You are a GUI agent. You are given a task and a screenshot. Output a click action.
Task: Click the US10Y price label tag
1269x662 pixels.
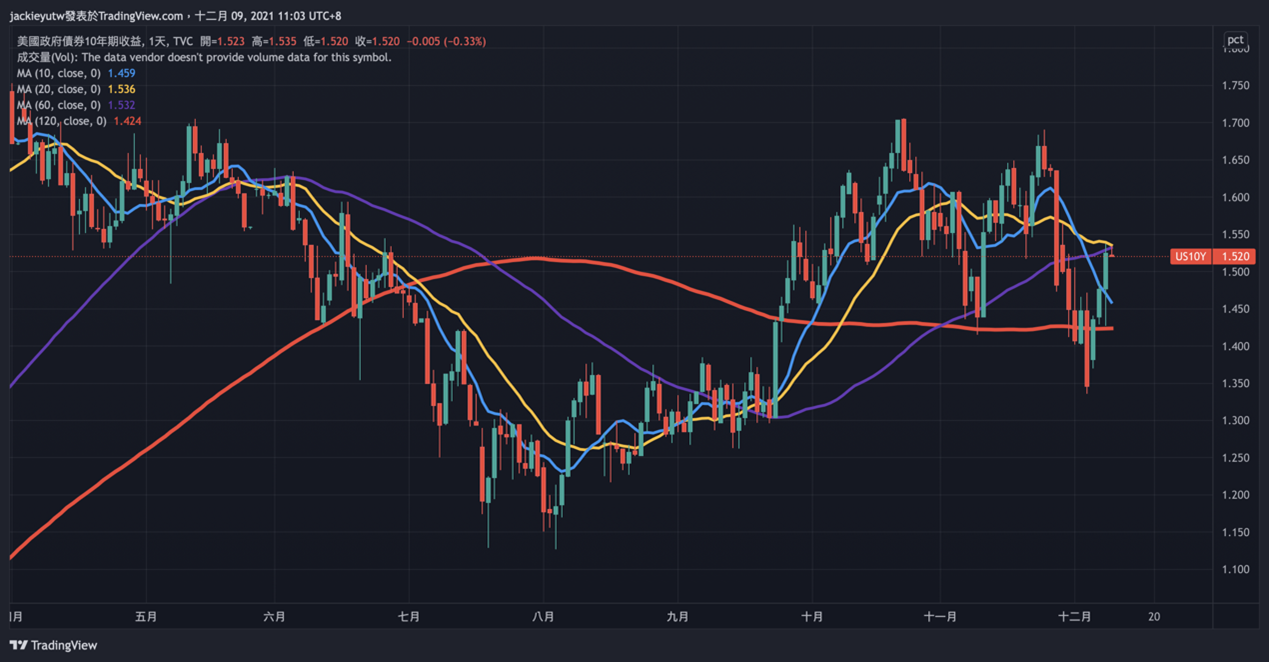click(x=1189, y=257)
